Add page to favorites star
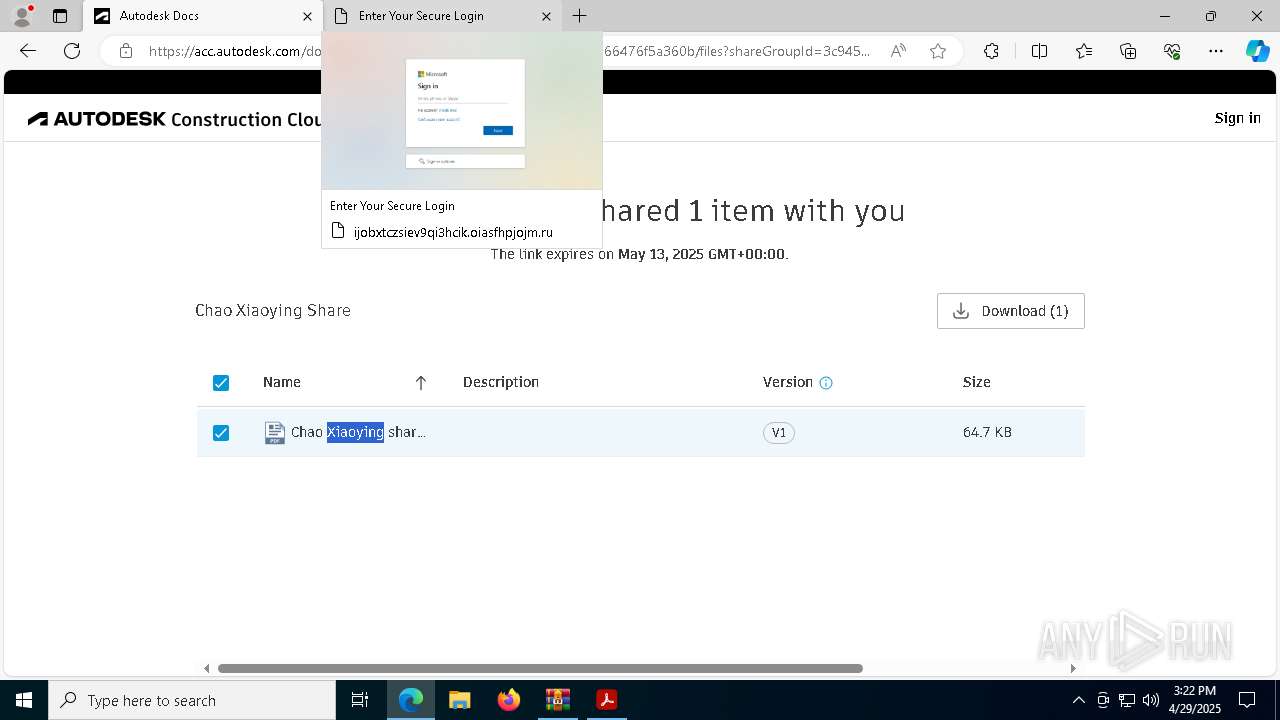Viewport: 1280px width, 720px height. [938, 51]
